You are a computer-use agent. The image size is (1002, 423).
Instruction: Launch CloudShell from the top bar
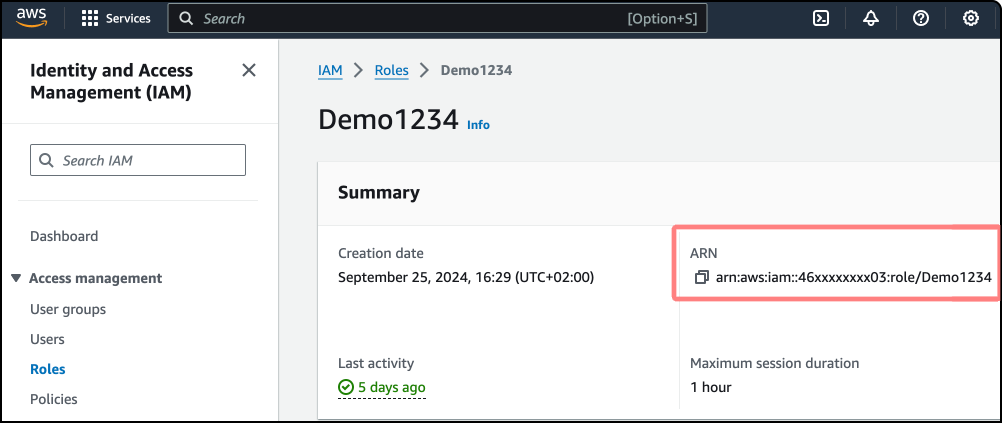pyautogui.click(x=821, y=18)
